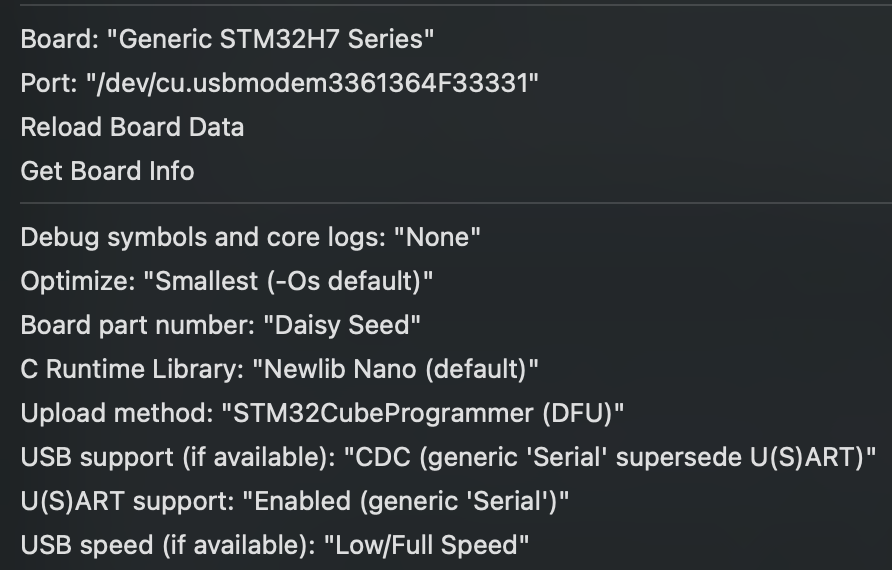
Task: Click Reload Board Data
Action: (132, 127)
